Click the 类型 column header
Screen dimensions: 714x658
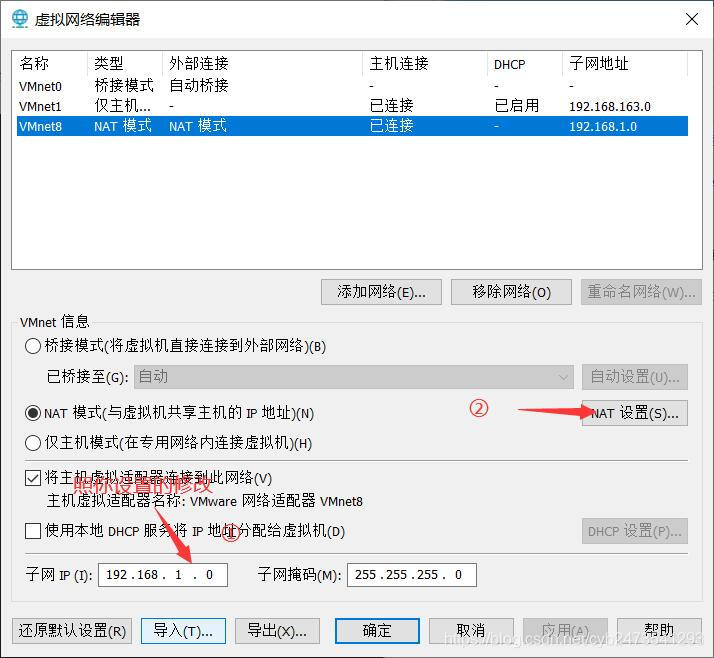[x=124, y=64]
